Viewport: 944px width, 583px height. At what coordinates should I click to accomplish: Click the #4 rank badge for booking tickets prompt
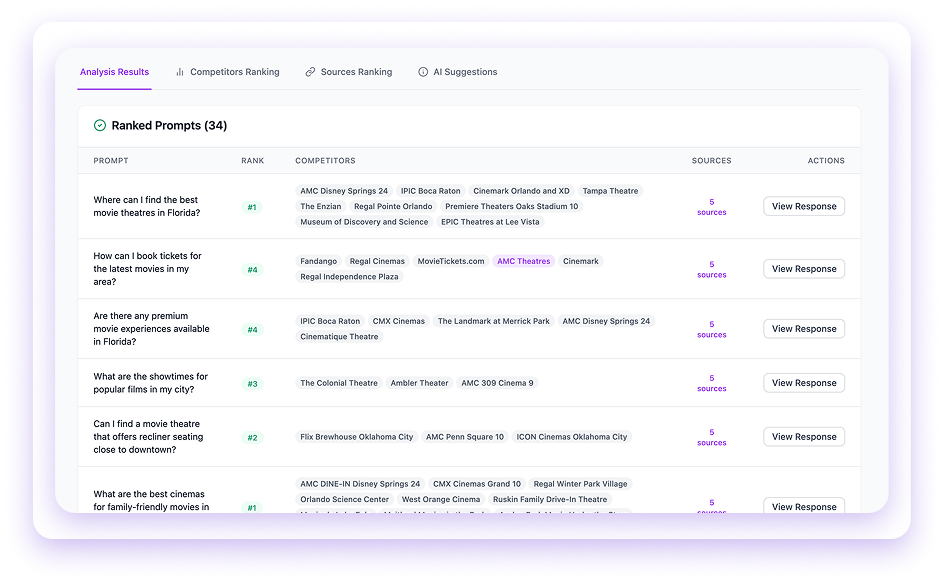click(252, 270)
